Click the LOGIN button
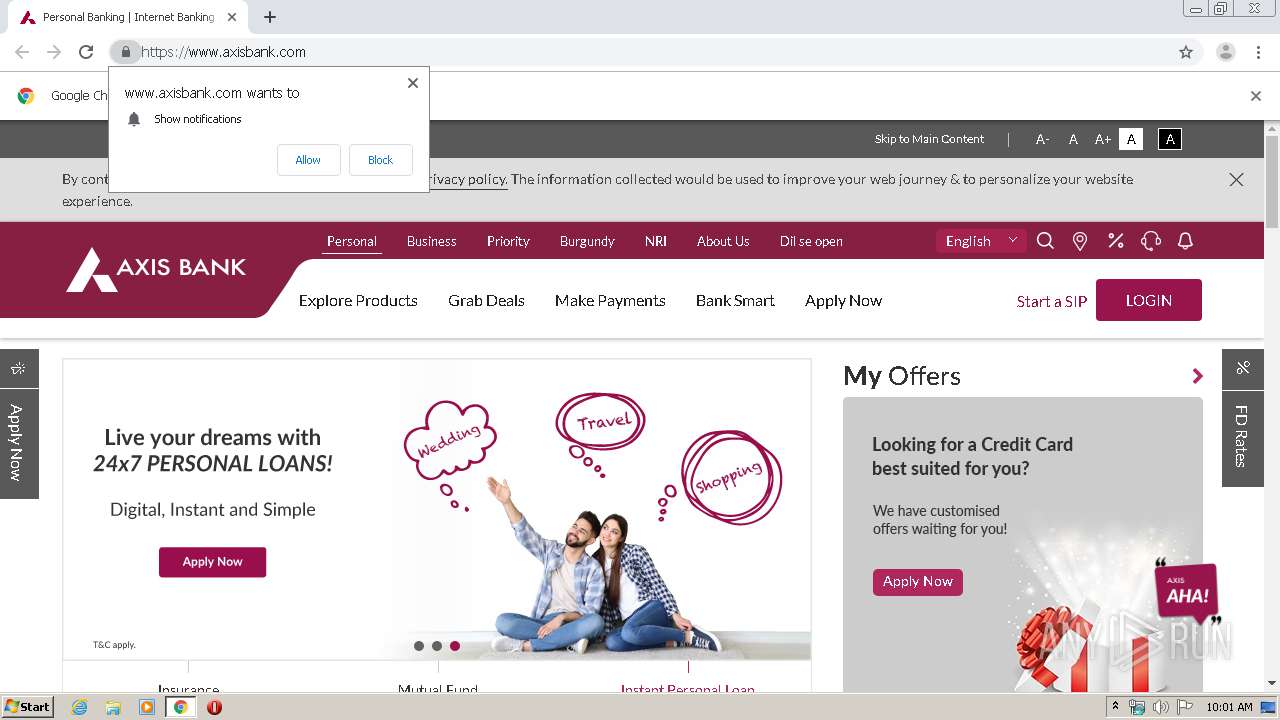Image resolution: width=1280 pixels, height=720 pixels. pyautogui.click(x=1149, y=300)
